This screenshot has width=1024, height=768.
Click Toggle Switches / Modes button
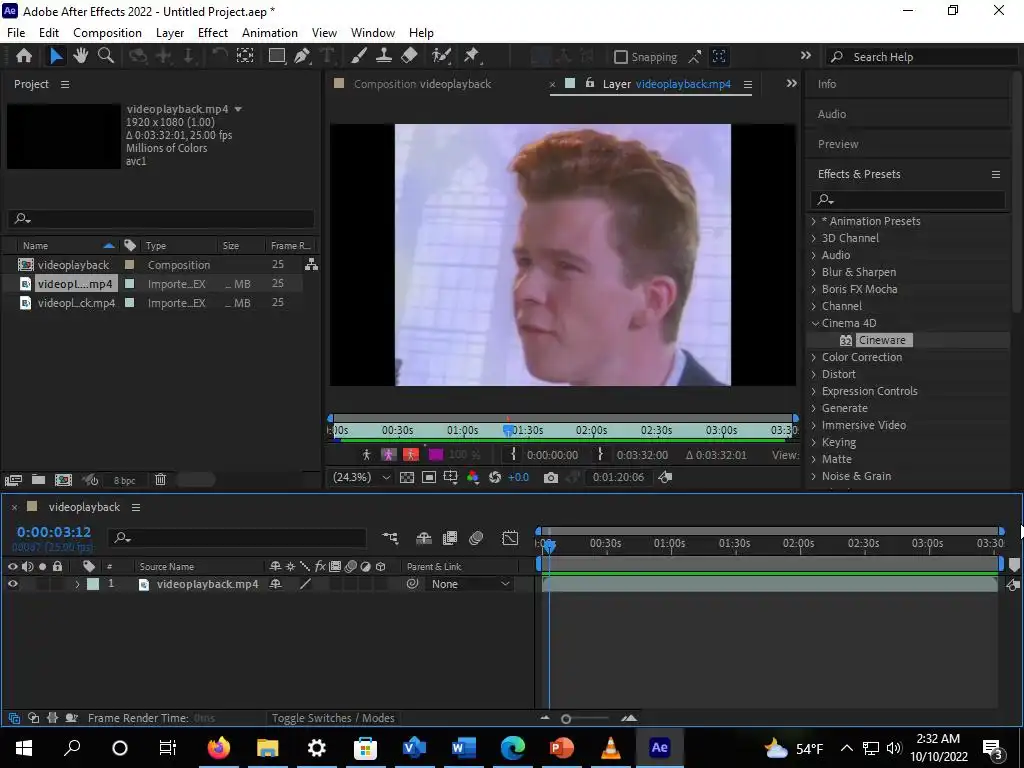pyautogui.click(x=333, y=718)
